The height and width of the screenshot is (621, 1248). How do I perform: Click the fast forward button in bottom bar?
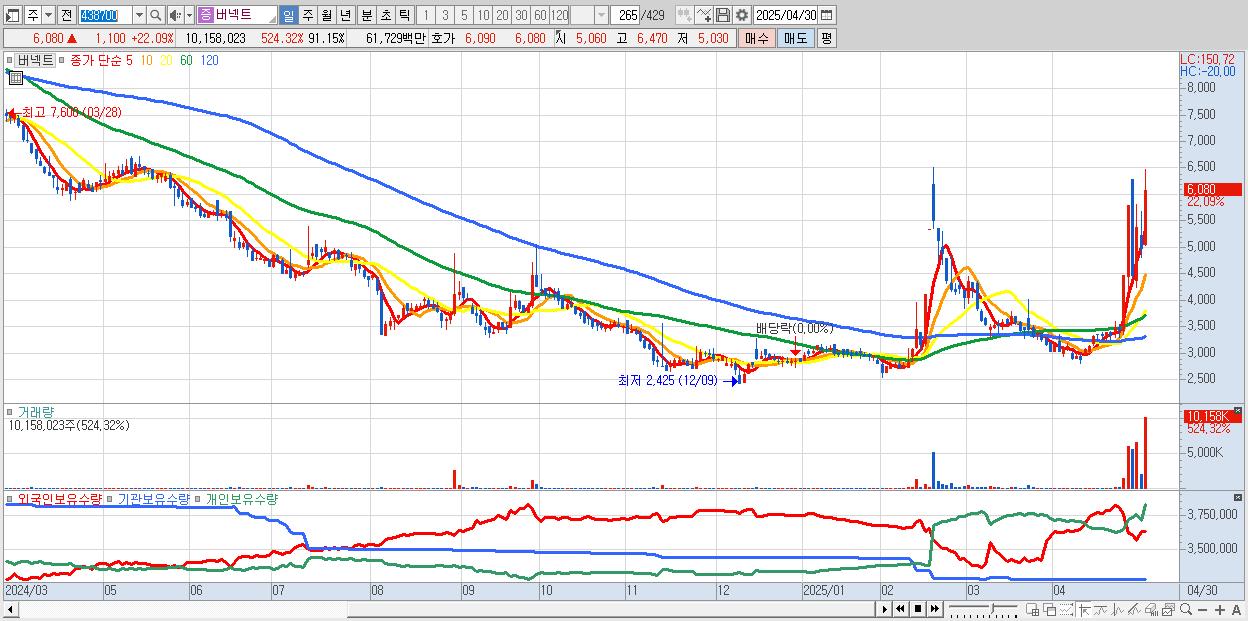tap(934, 609)
